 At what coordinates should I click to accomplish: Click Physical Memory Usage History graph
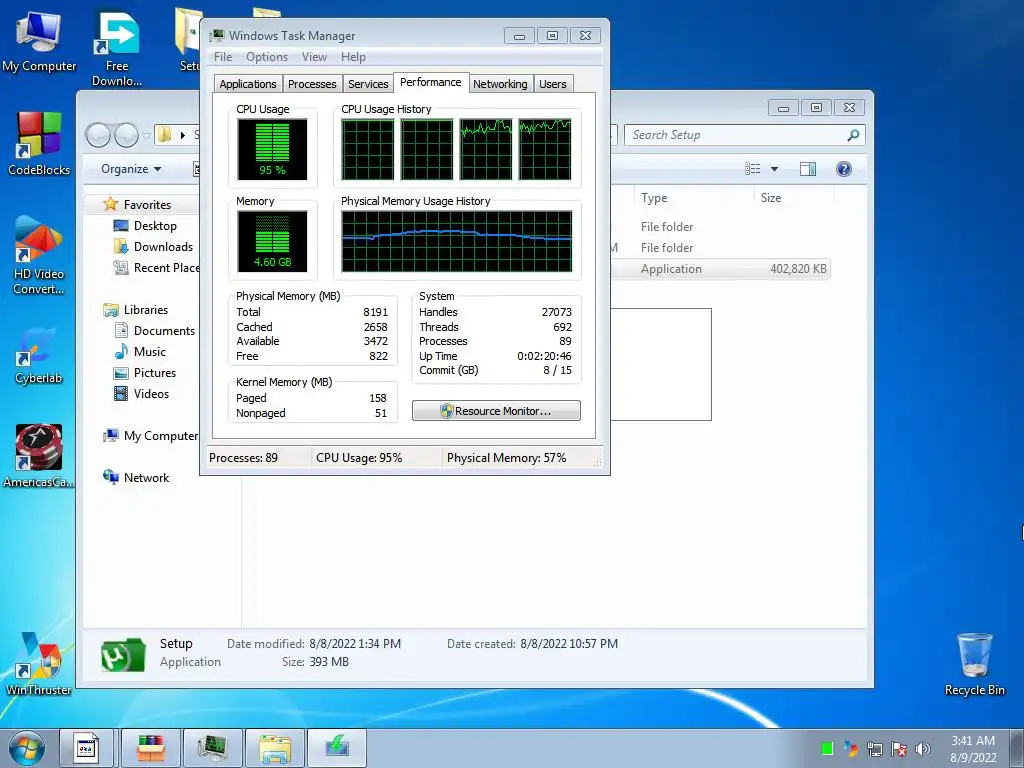click(457, 241)
